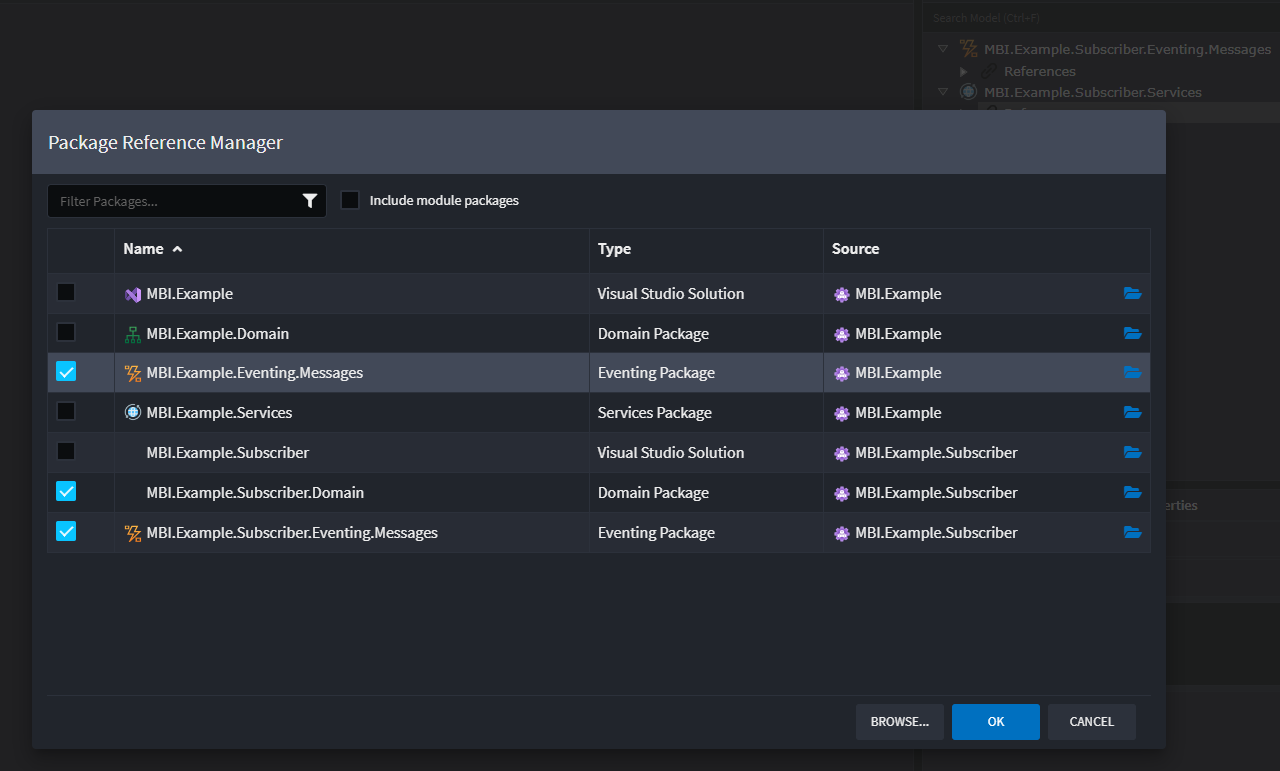Click the BROWSE... button
This screenshot has height=771, width=1280.
tap(900, 722)
